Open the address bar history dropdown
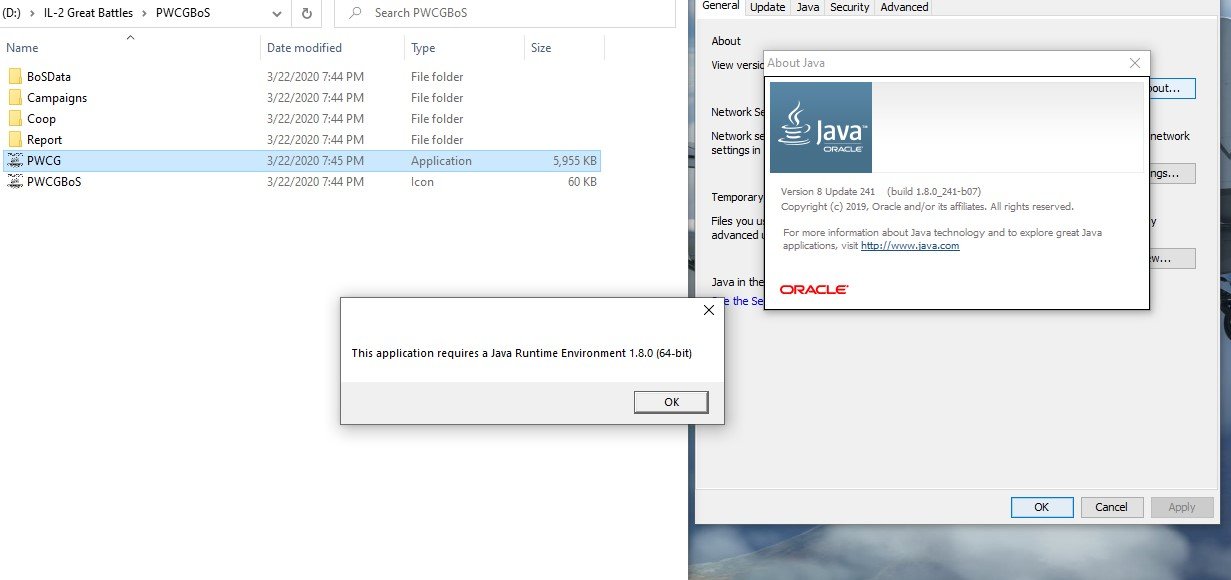This screenshot has height=580, width=1231. pyautogui.click(x=276, y=13)
